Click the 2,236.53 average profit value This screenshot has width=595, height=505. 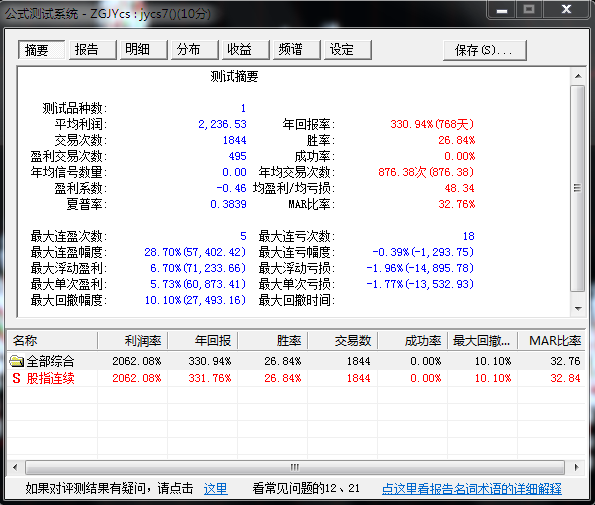click(x=222, y=124)
